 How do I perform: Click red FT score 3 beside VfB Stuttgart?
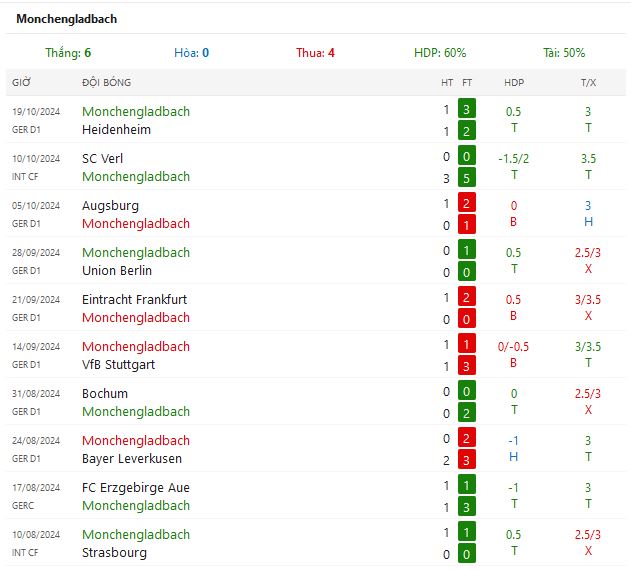click(x=467, y=366)
